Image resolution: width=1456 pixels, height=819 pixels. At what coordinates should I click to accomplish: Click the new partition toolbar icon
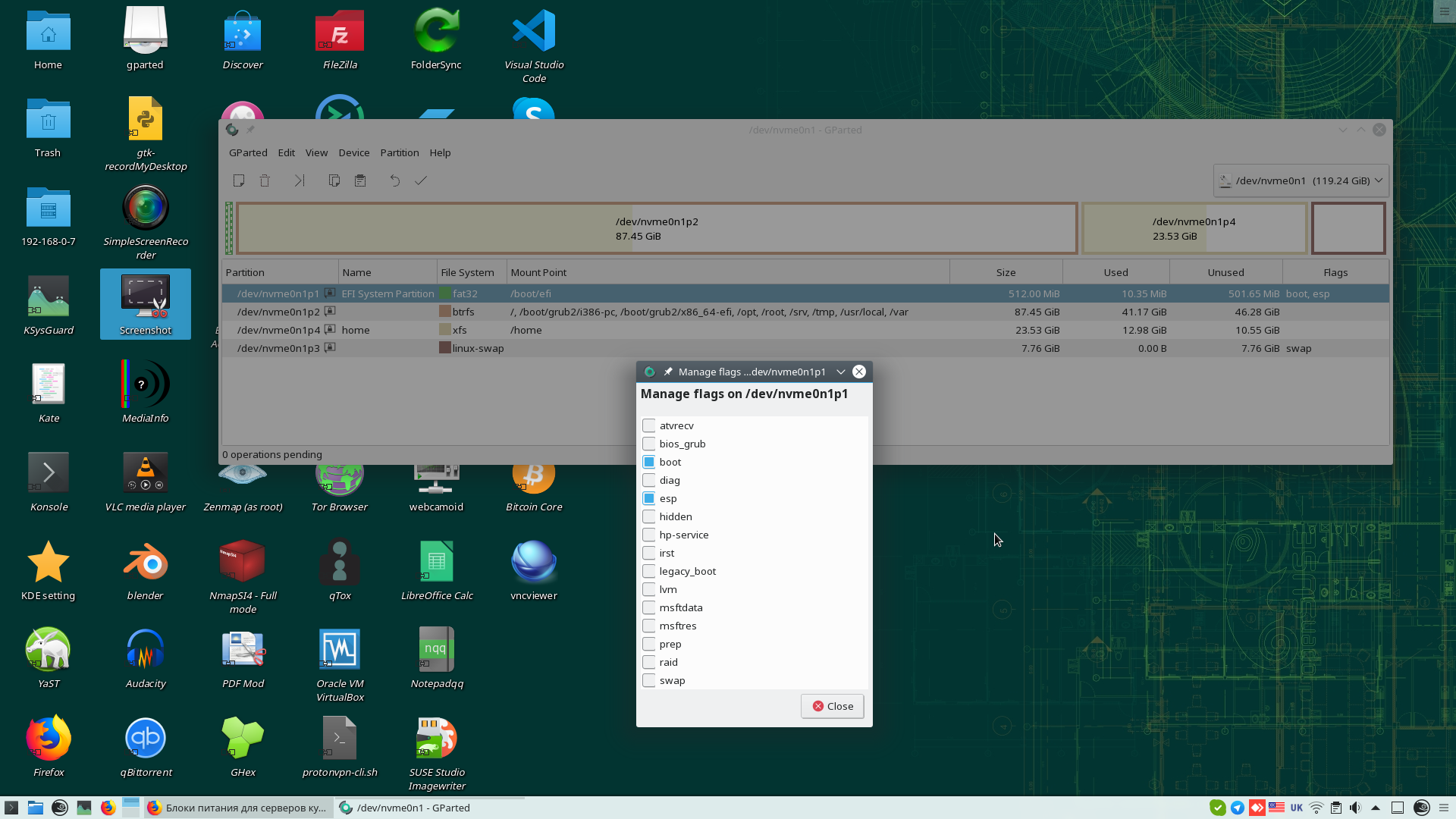239,180
